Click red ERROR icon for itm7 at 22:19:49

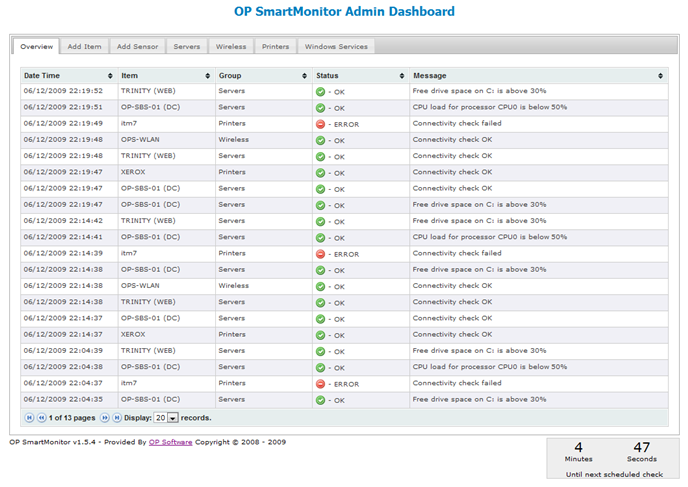(320, 124)
